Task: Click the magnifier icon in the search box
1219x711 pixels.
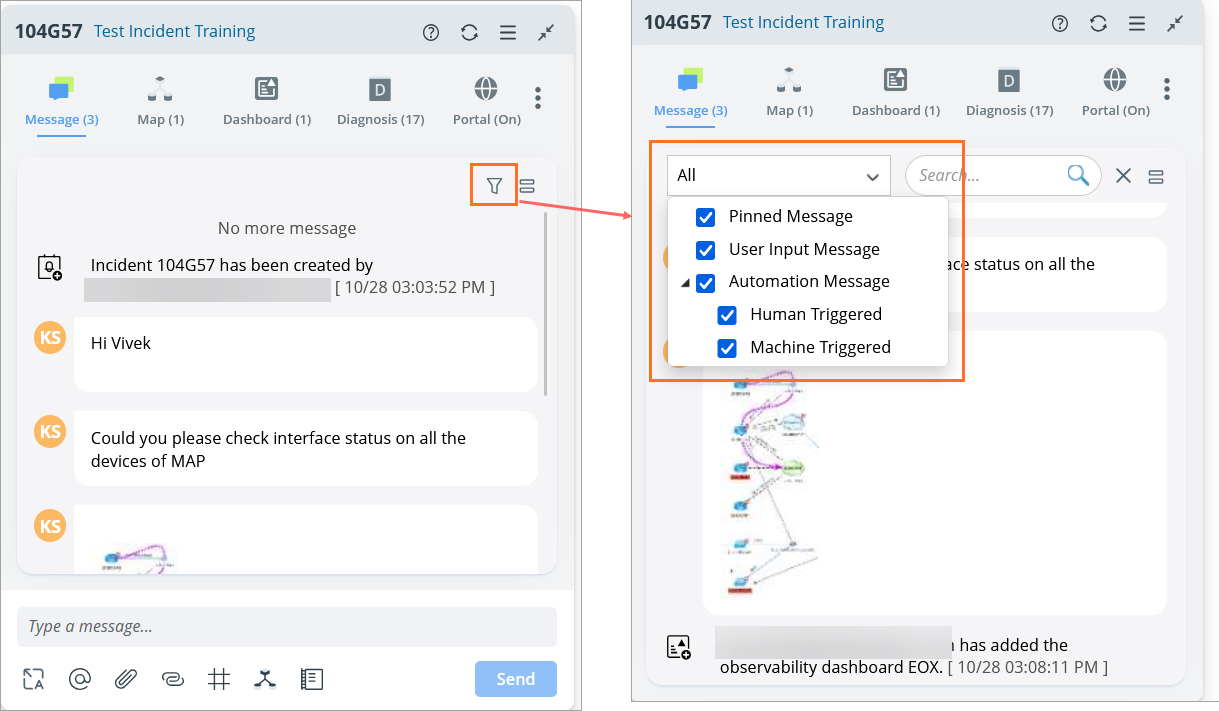Action: 1077,175
